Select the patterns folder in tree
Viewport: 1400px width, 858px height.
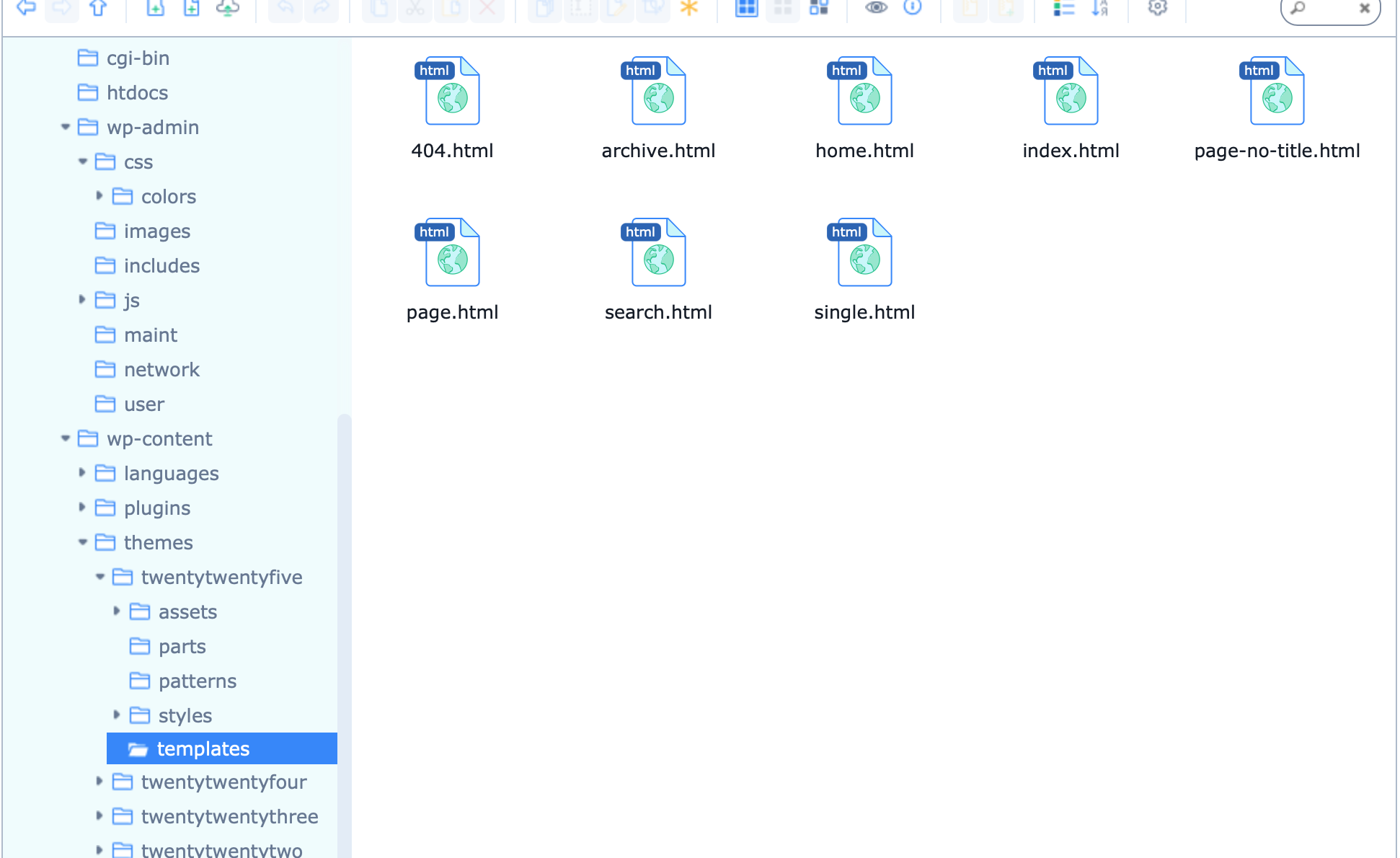click(197, 681)
